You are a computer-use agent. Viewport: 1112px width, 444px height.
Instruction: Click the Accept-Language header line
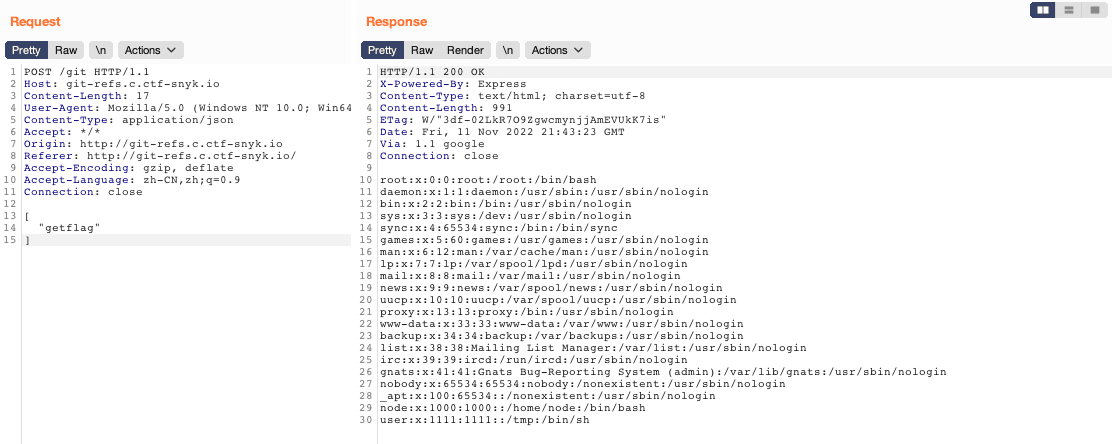[x=132, y=180]
